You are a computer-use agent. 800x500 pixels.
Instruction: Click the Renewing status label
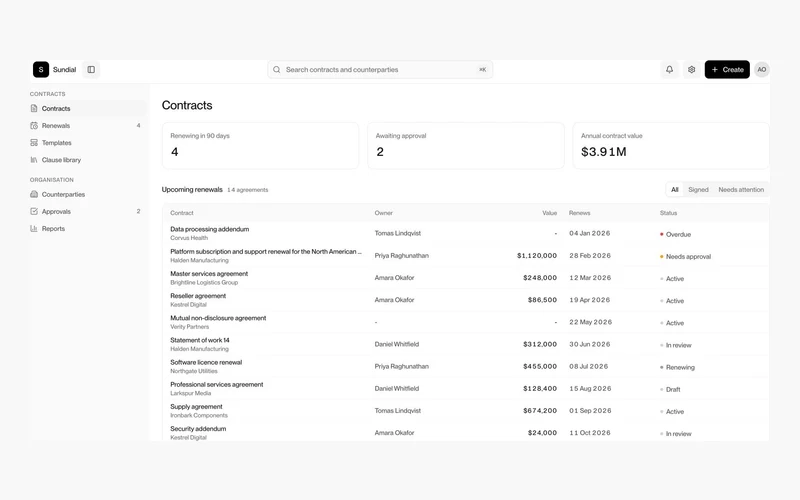[680, 367]
